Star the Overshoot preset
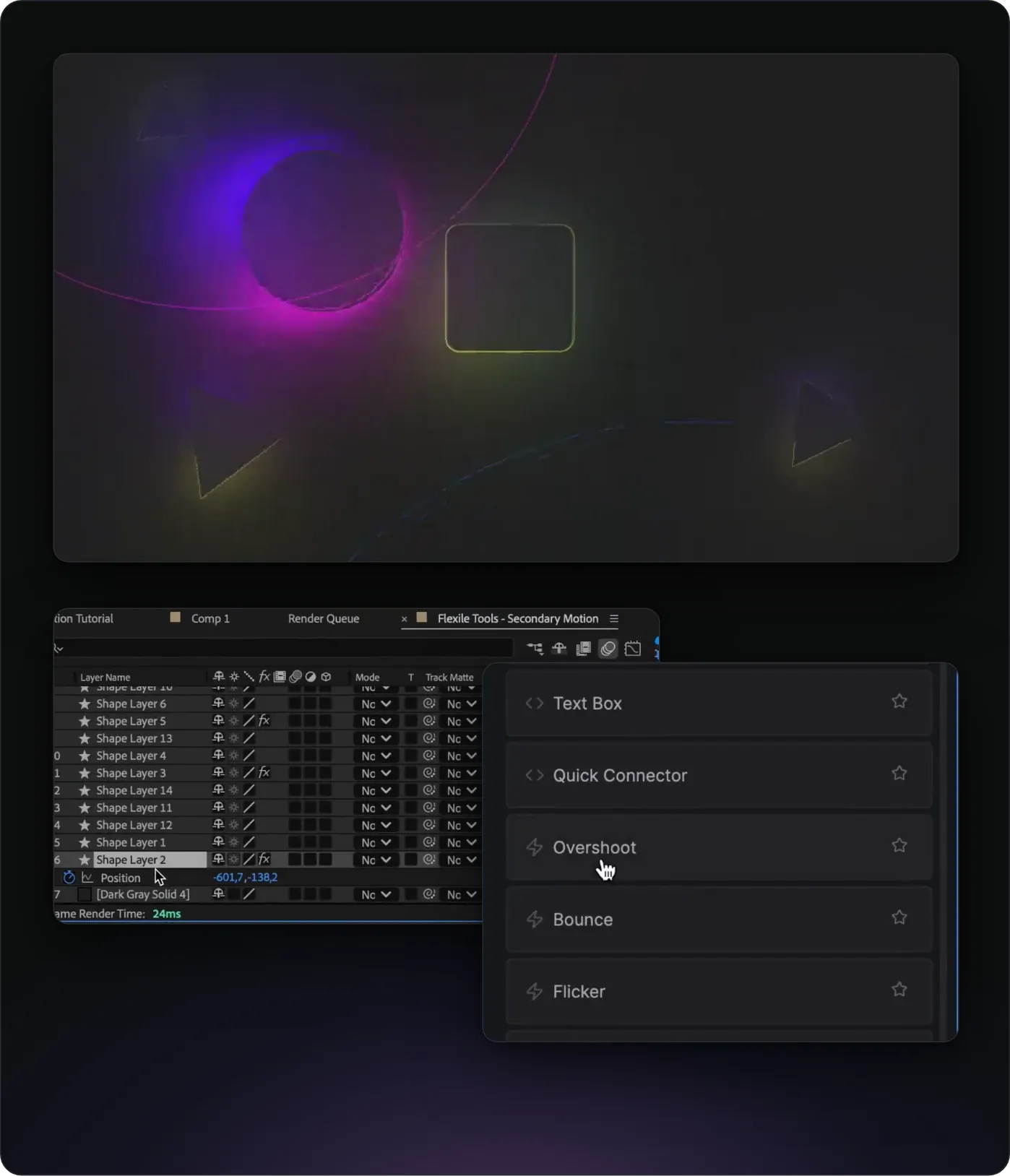Viewport: 1010px width, 1176px height. 899,846
